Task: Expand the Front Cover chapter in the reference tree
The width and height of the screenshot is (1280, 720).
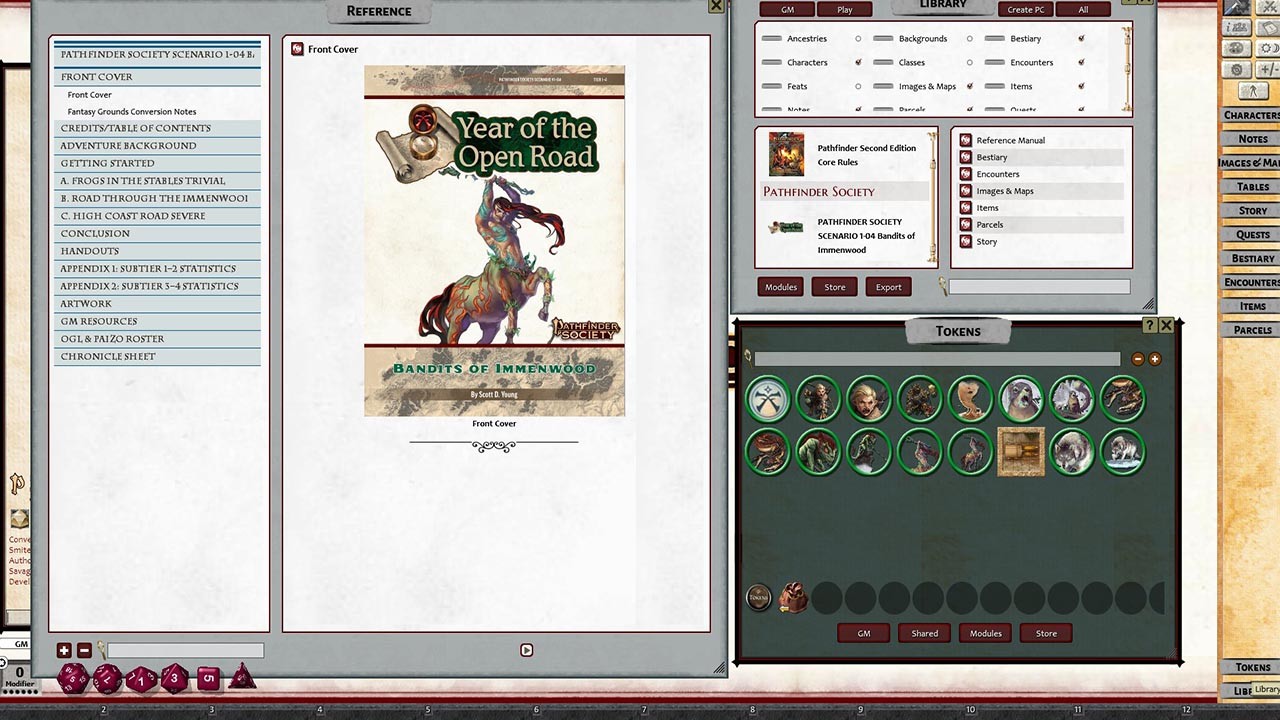Action: [x=96, y=76]
